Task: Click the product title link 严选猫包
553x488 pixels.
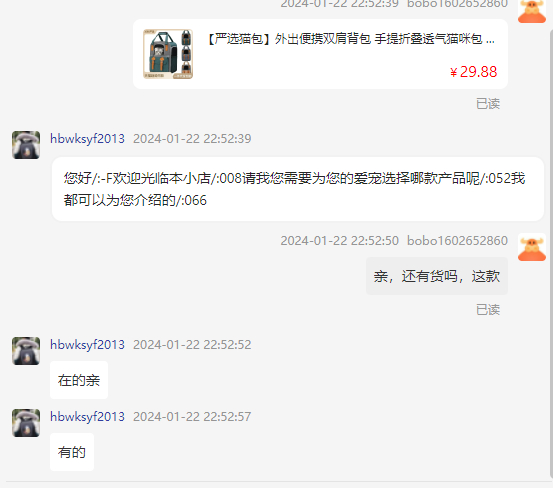Action: [x=350, y=39]
